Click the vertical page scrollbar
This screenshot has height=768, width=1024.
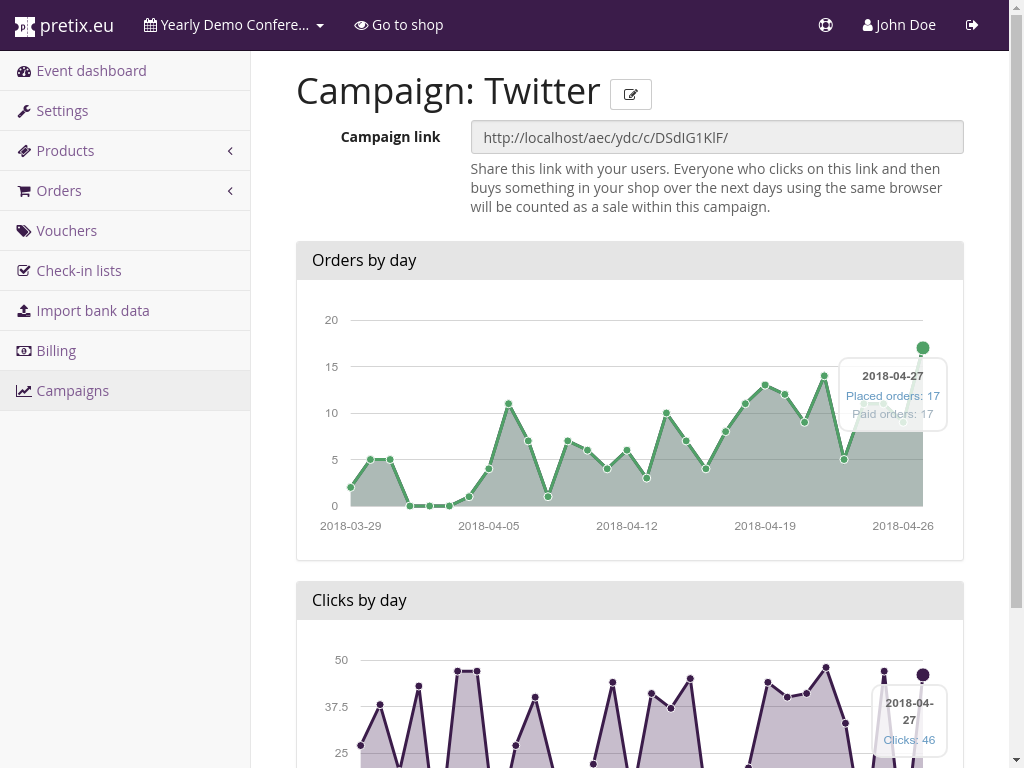tap(1017, 300)
